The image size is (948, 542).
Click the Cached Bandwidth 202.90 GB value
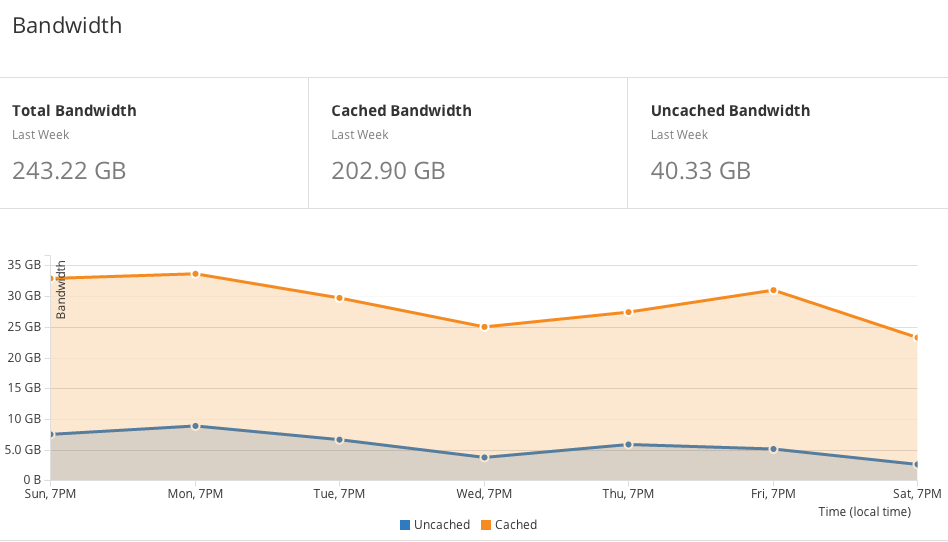click(x=388, y=171)
